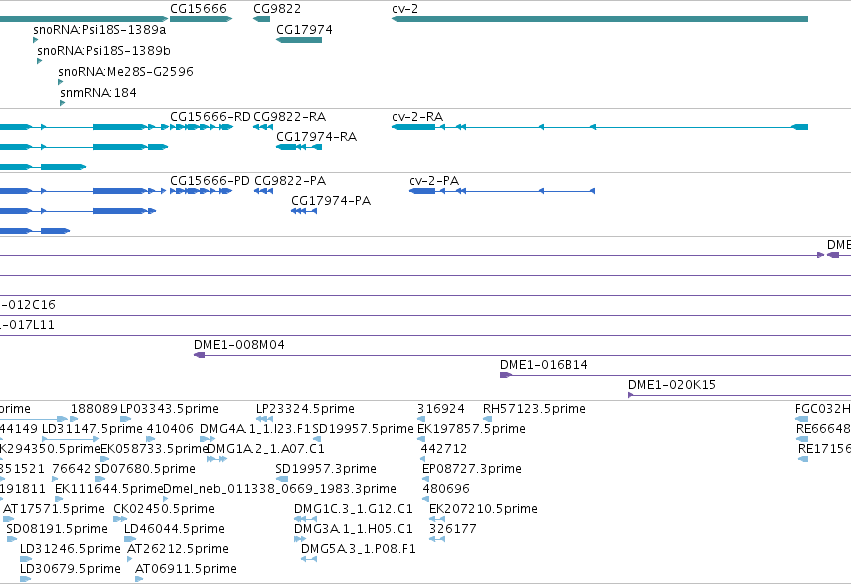Select the DME1-016B14 clone start marker
851x584 pixels.
(x=506, y=375)
